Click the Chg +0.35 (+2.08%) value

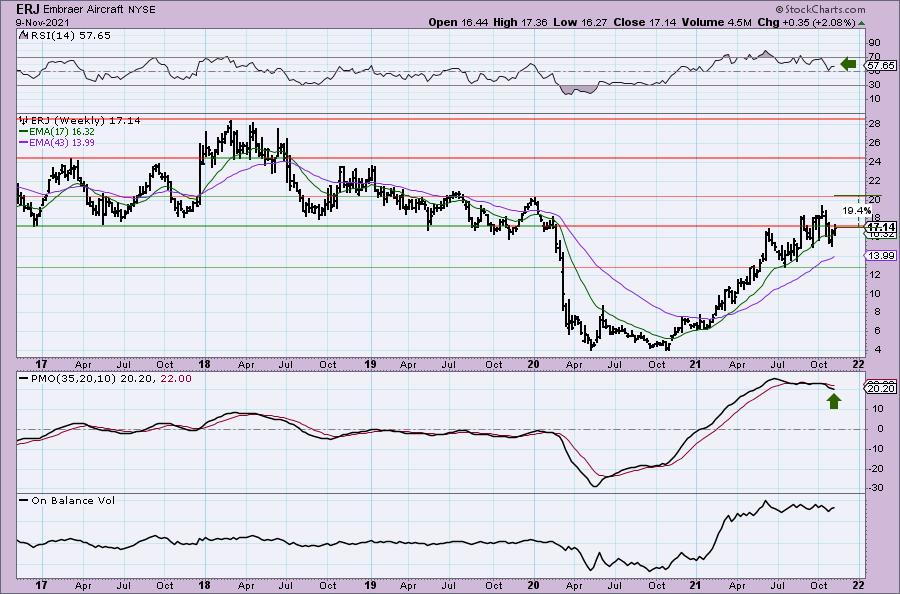click(x=806, y=22)
